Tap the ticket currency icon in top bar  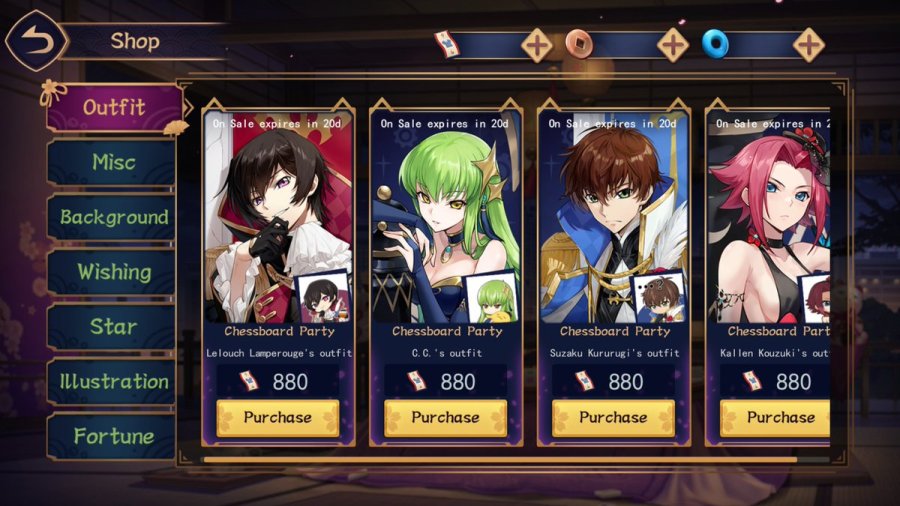(x=447, y=44)
